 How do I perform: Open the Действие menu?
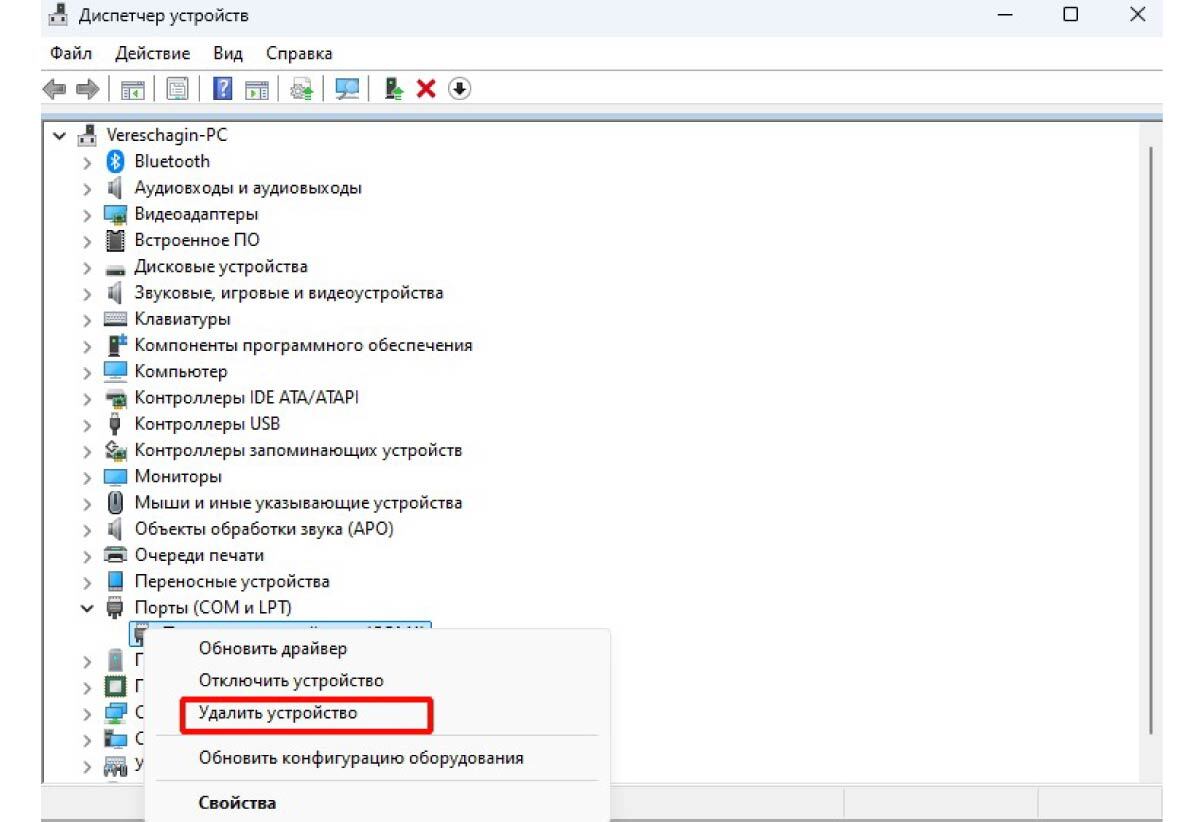tap(152, 53)
